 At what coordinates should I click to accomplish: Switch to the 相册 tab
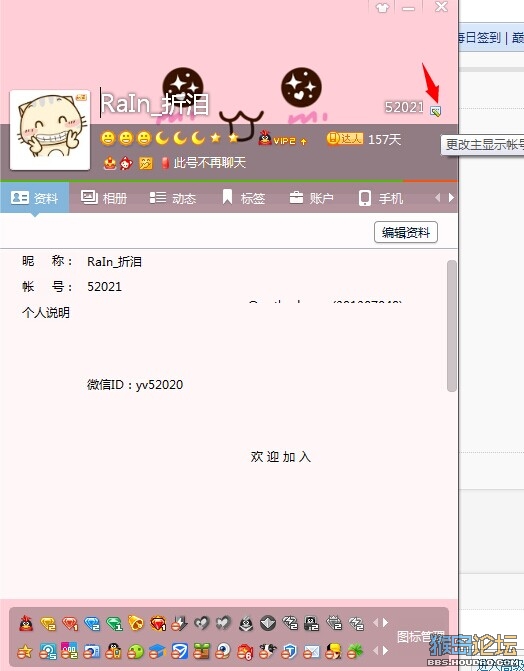click(104, 198)
